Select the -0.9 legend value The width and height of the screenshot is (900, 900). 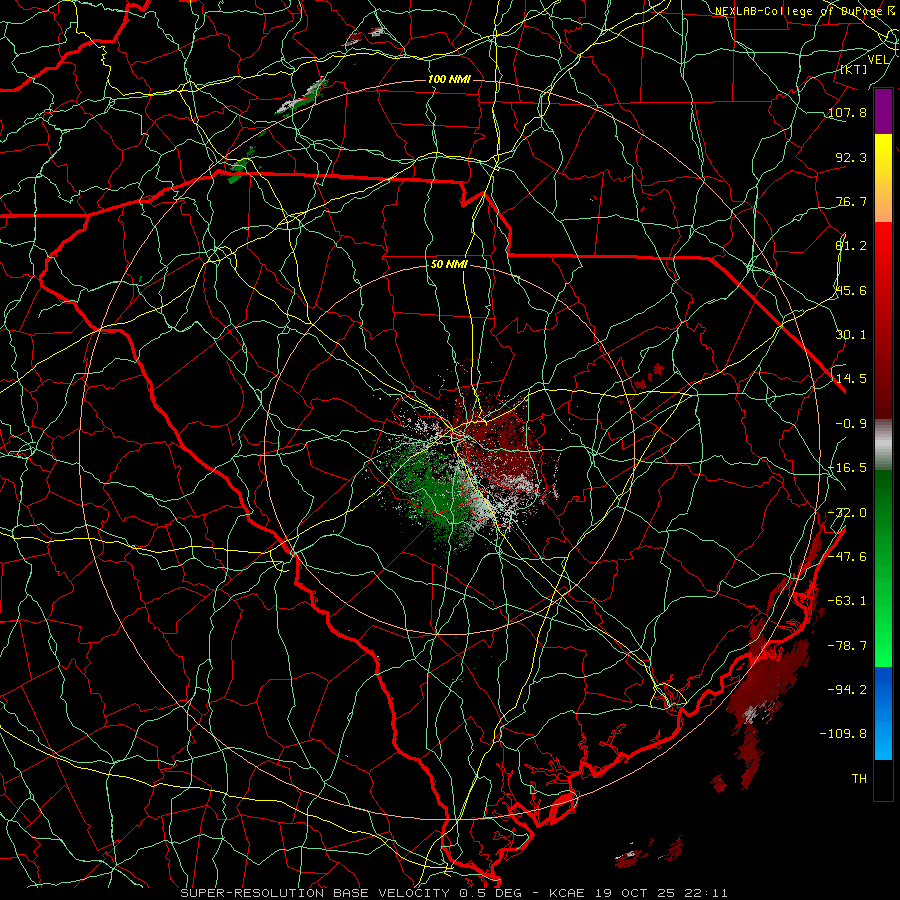(851, 424)
